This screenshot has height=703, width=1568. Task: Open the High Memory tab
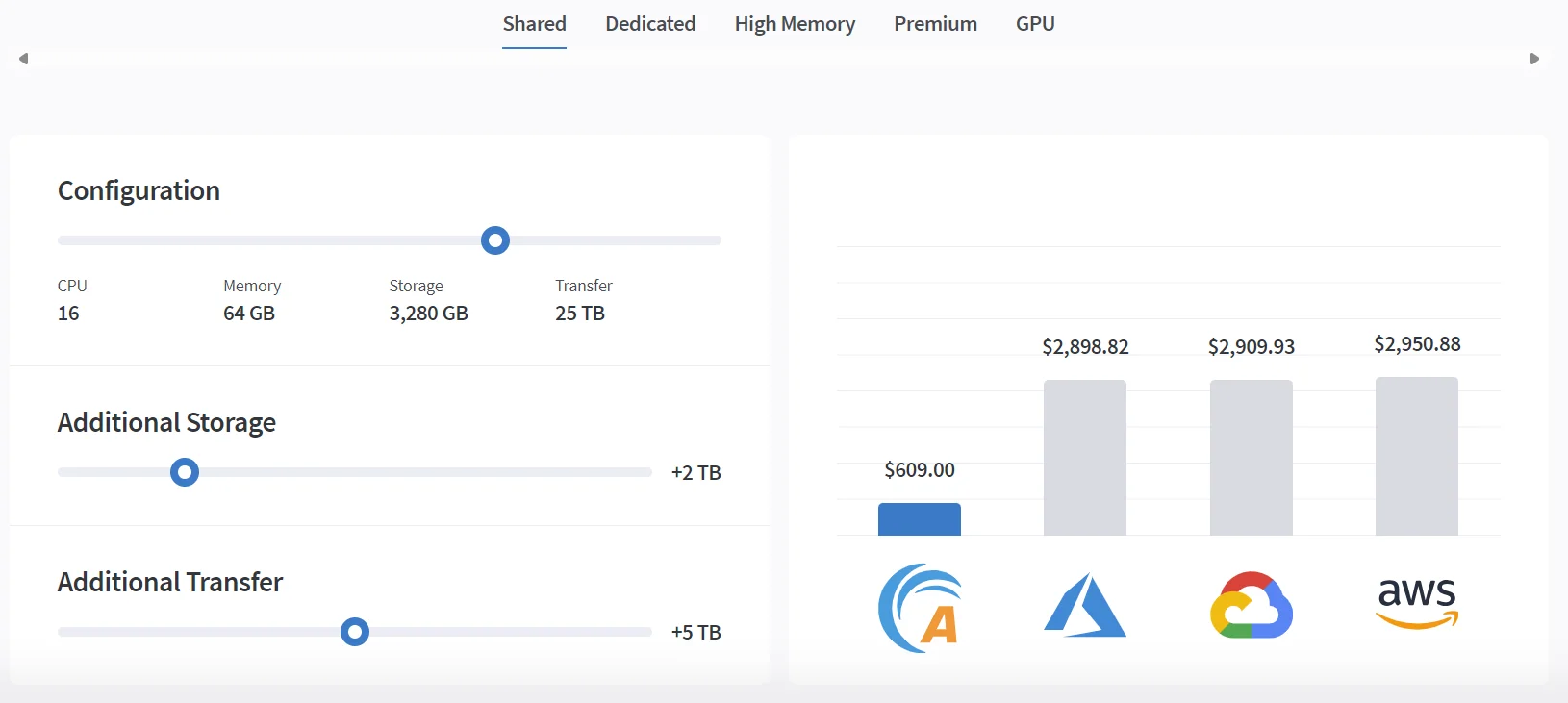tap(795, 24)
